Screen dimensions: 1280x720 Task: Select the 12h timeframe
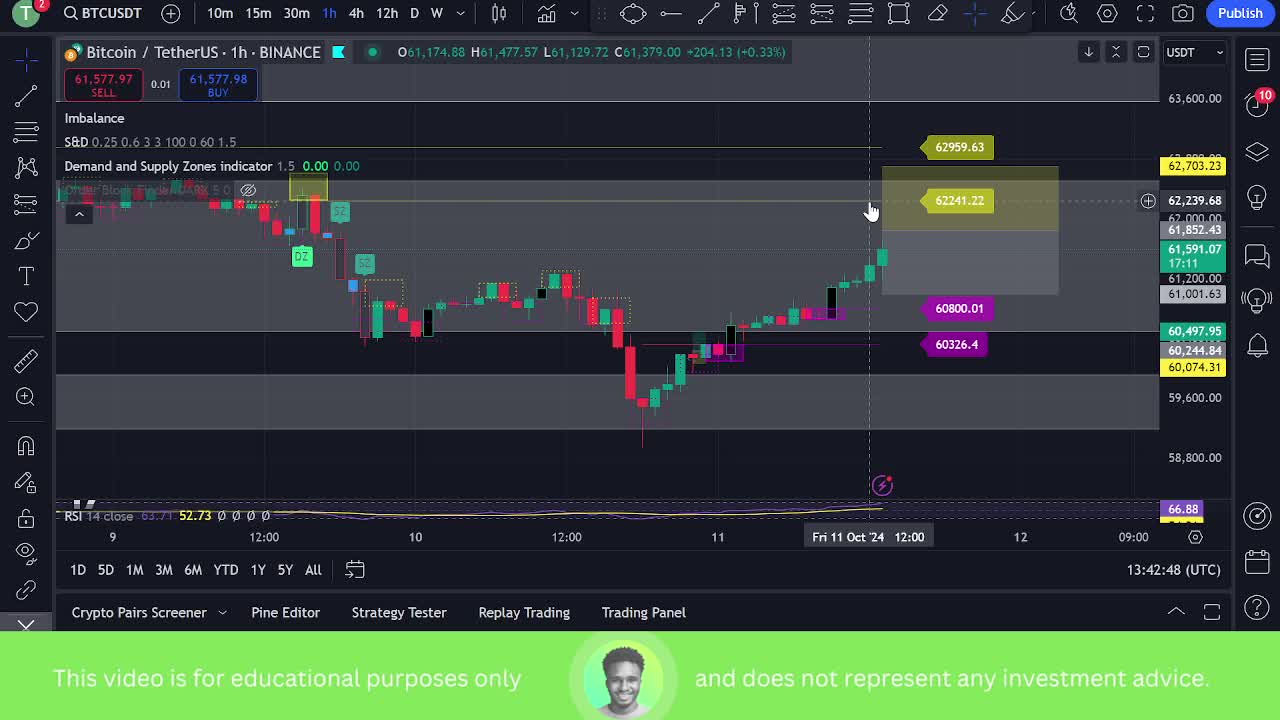click(387, 13)
